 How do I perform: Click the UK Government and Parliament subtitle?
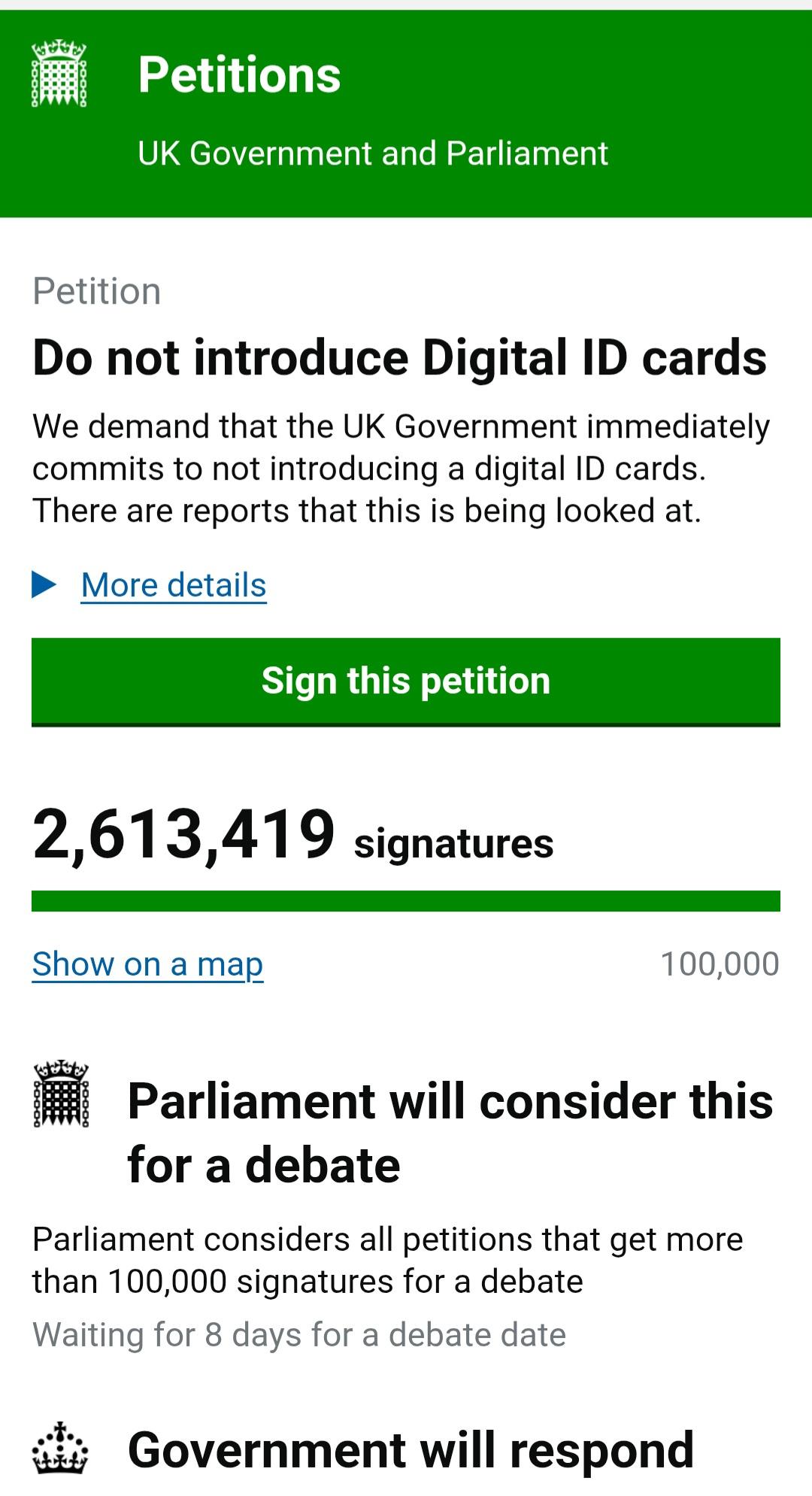(372, 153)
